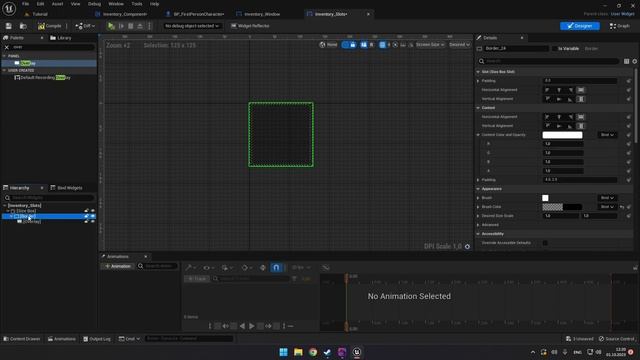
Task: Collapse the PANEL palette category
Action: (4, 56)
